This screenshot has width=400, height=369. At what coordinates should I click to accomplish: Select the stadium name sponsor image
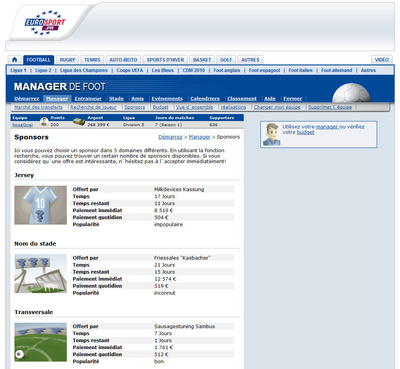click(41, 274)
